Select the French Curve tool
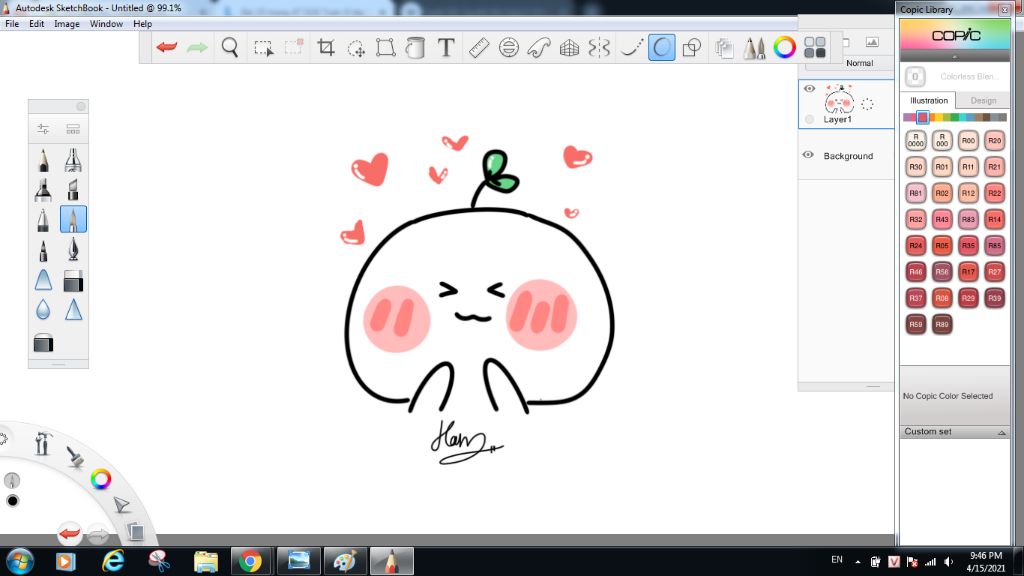 (x=539, y=47)
